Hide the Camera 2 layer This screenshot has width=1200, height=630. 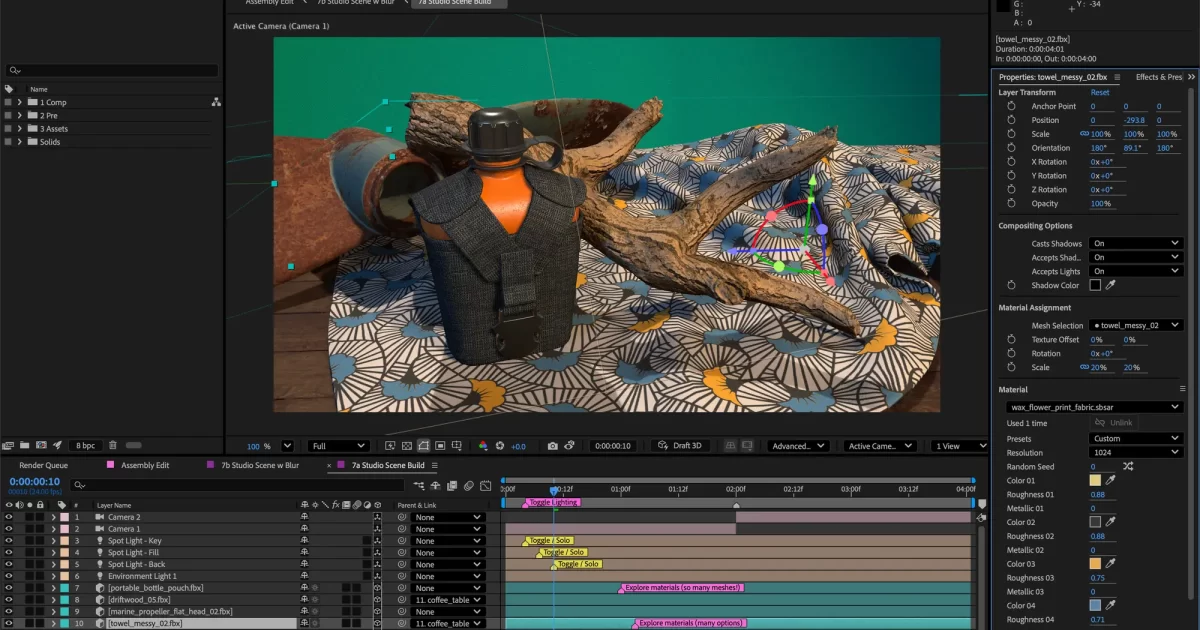pyautogui.click(x=9, y=517)
